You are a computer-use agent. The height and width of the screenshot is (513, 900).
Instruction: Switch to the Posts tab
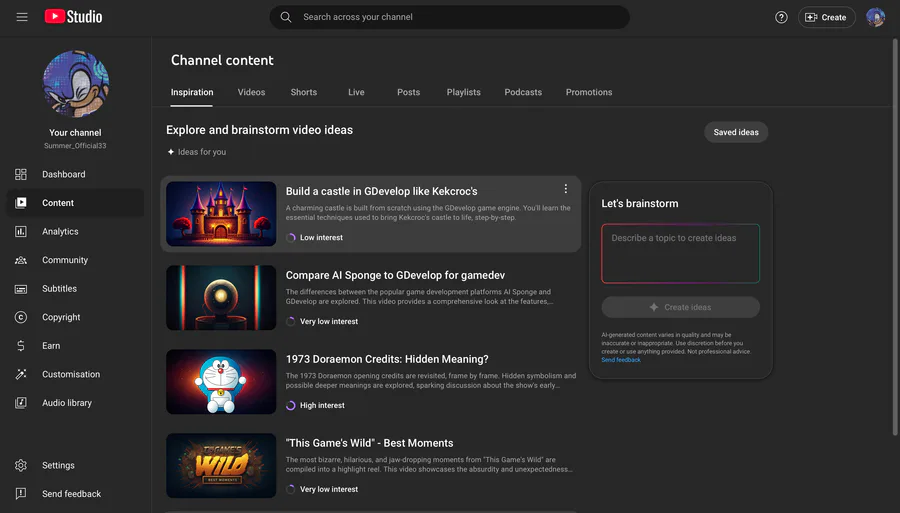tap(409, 92)
